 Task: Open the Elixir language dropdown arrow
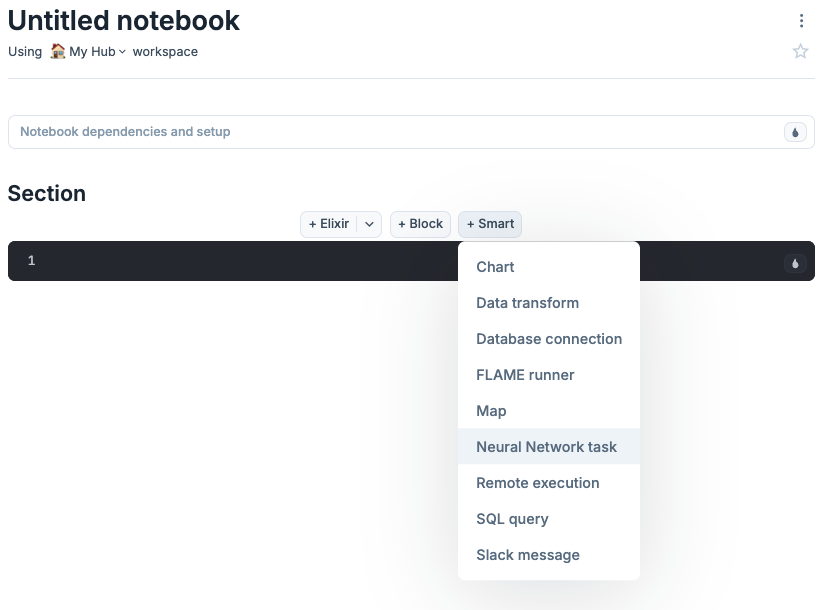(x=369, y=224)
